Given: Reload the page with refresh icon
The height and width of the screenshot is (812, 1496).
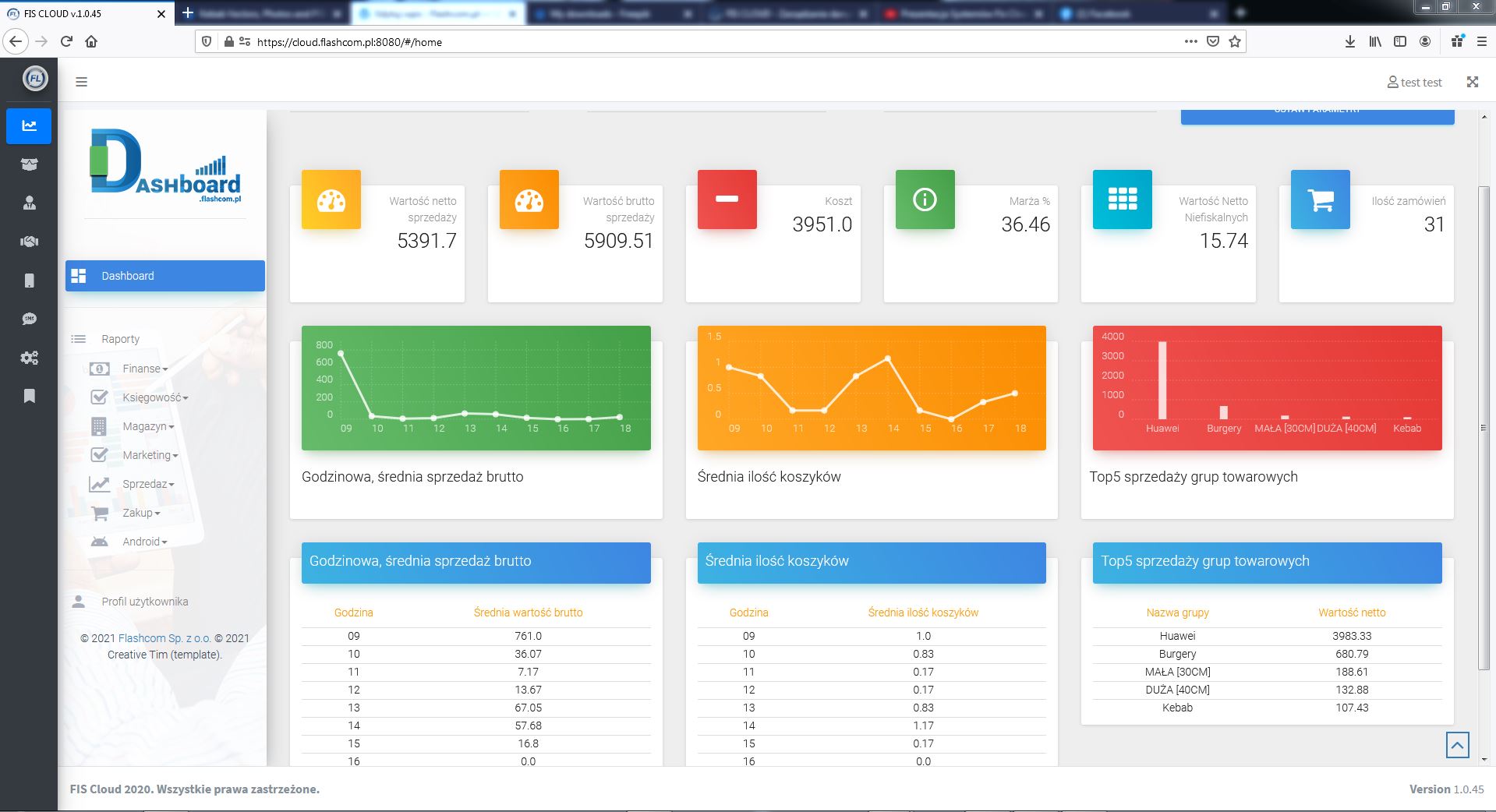Looking at the screenshot, I should 66,41.
